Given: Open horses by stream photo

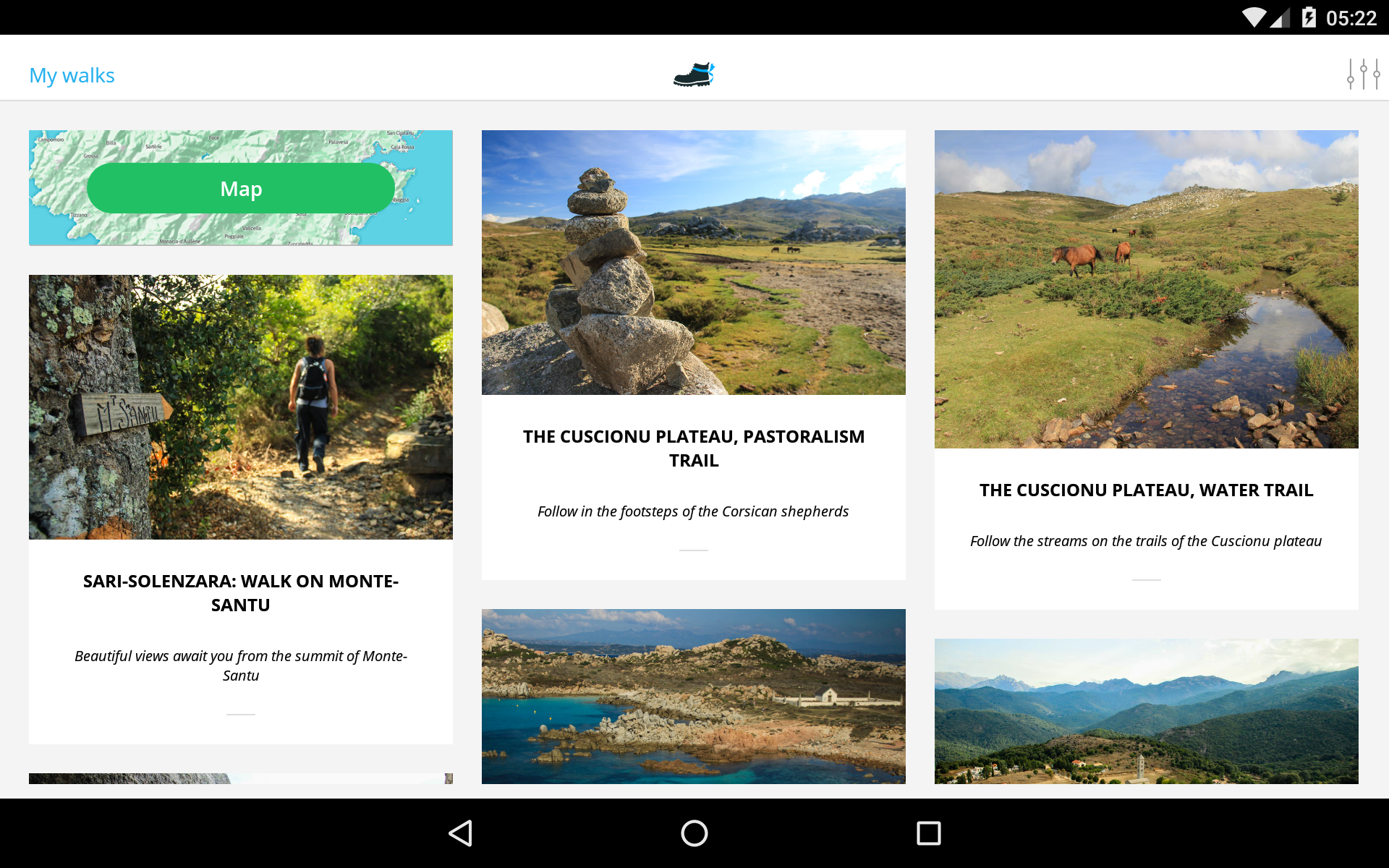Looking at the screenshot, I should [1146, 289].
